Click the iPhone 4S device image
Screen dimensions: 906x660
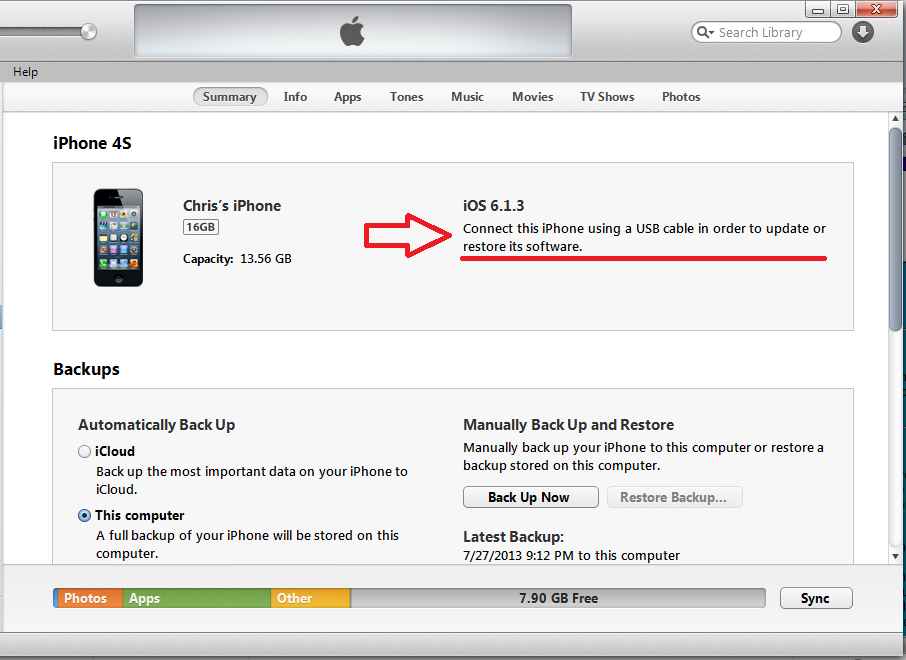pos(118,238)
